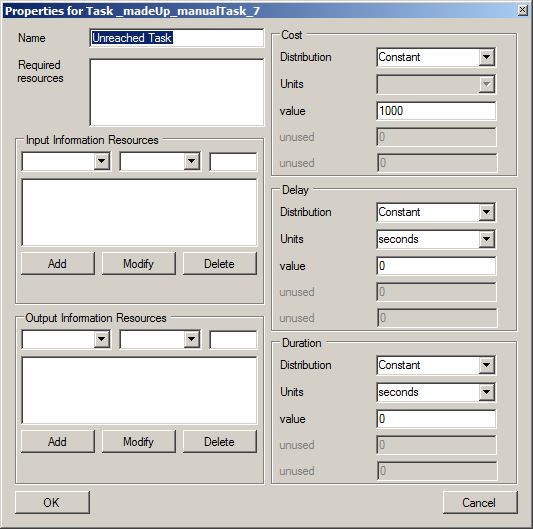Viewport: 533px width, 529px height.
Task: Open the Duration Units seconds dropdown
Action: click(436, 392)
